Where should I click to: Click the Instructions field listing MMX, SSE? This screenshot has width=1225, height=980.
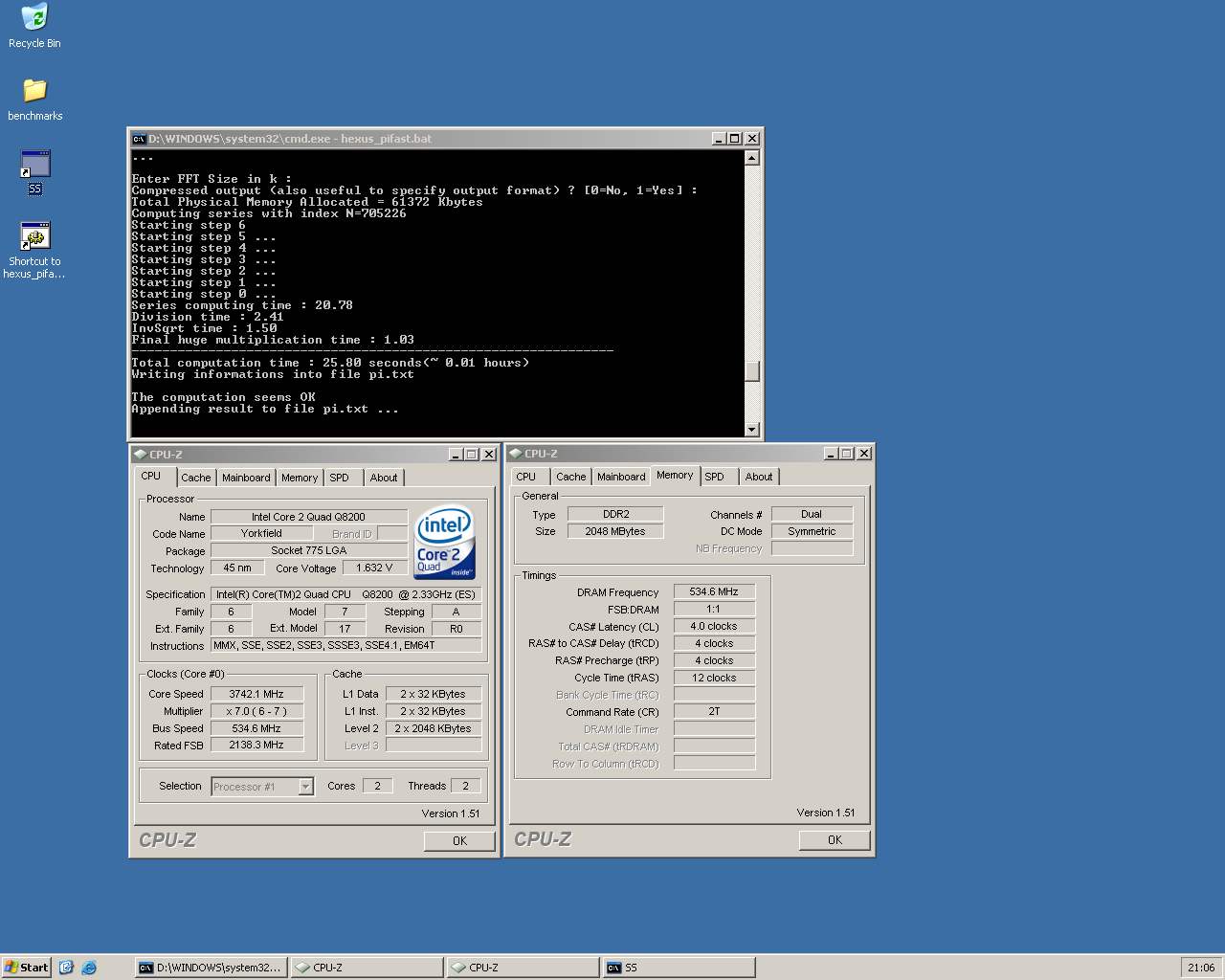[345, 645]
